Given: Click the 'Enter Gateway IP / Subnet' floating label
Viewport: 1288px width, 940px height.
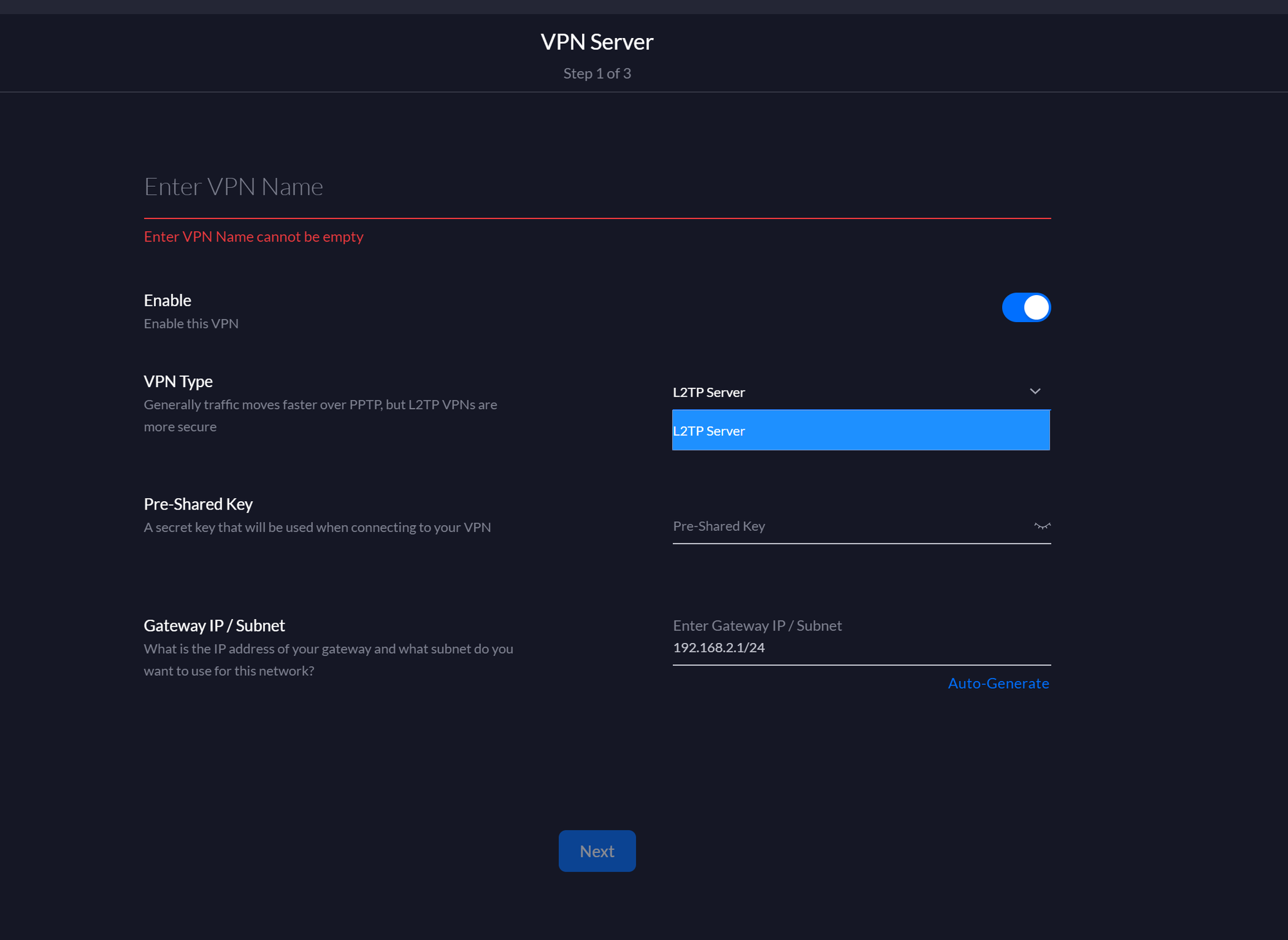Looking at the screenshot, I should (x=757, y=626).
